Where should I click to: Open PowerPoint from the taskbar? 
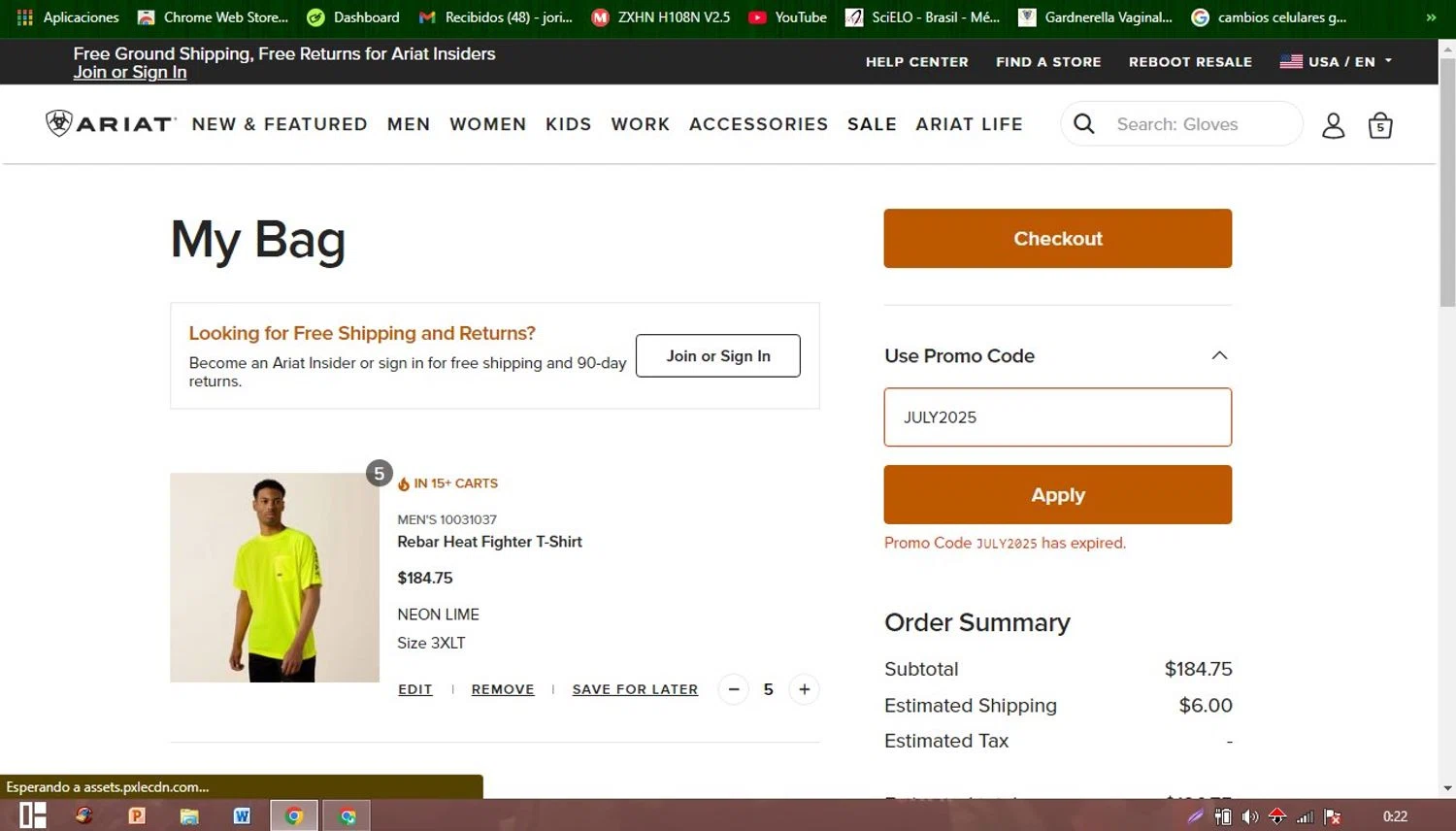pyautogui.click(x=137, y=815)
